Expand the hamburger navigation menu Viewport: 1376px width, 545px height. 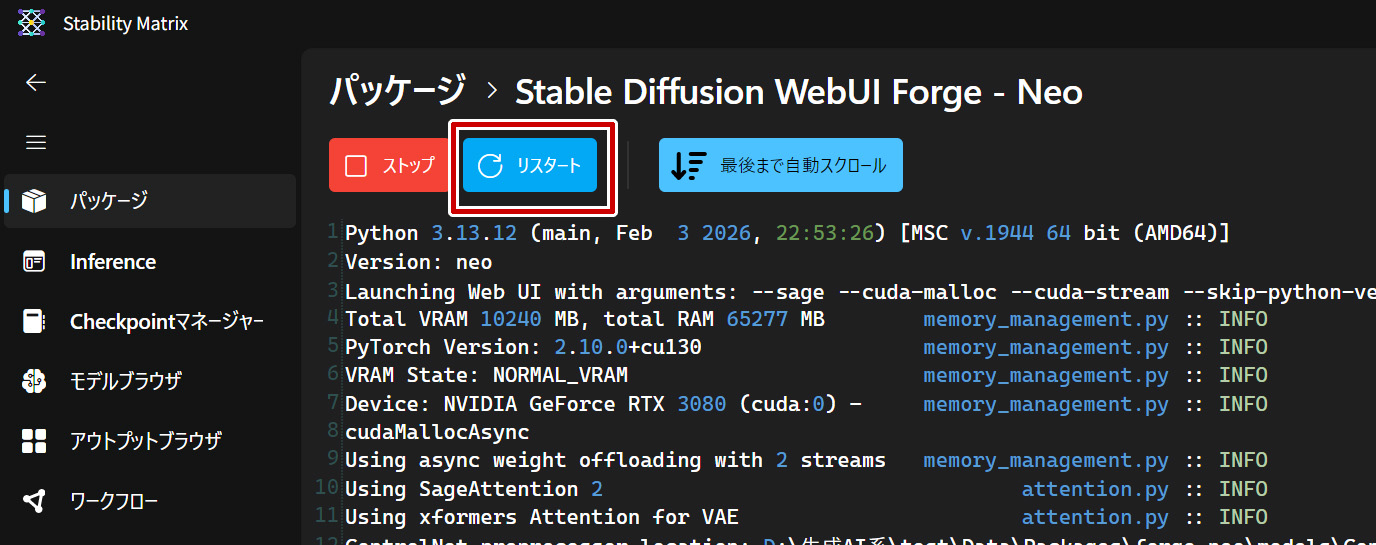click(36, 142)
